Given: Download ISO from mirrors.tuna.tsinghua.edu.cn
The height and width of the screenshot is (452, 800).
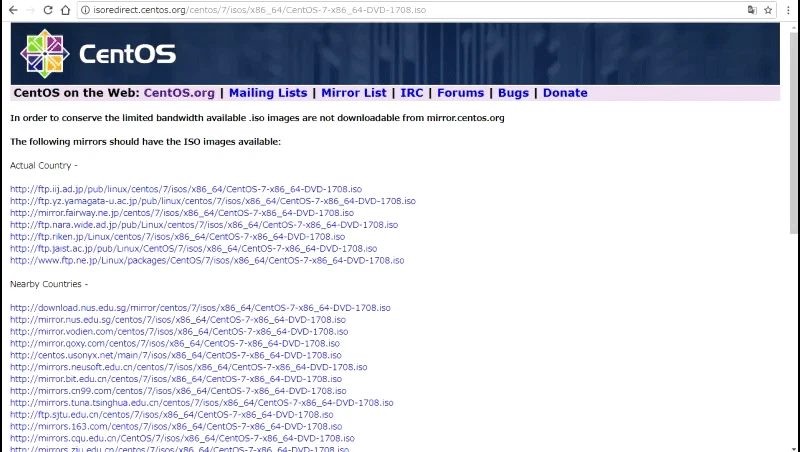Looking at the screenshot, I should [202, 403].
